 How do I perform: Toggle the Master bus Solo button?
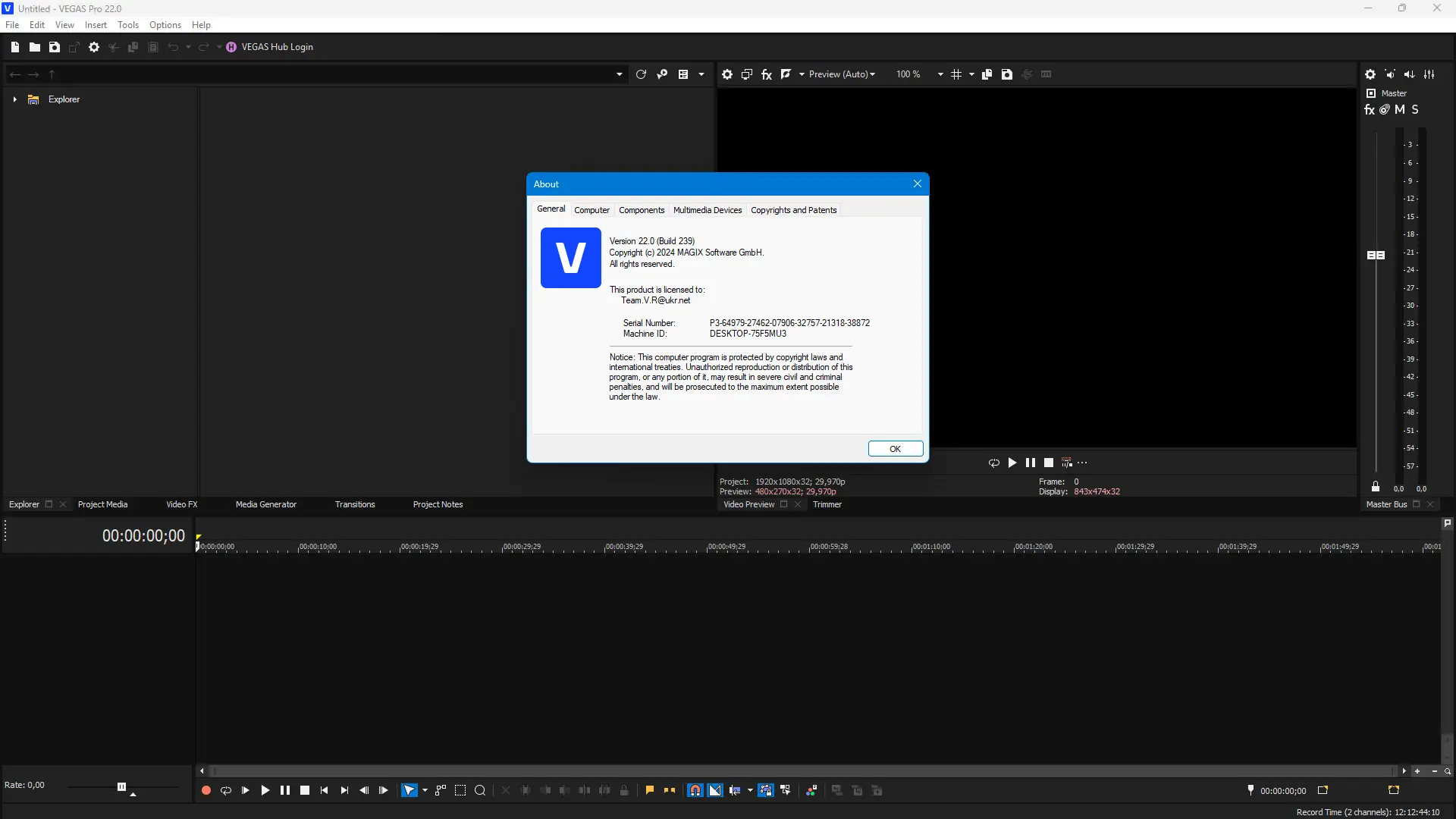pyautogui.click(x=1415, y=110)
